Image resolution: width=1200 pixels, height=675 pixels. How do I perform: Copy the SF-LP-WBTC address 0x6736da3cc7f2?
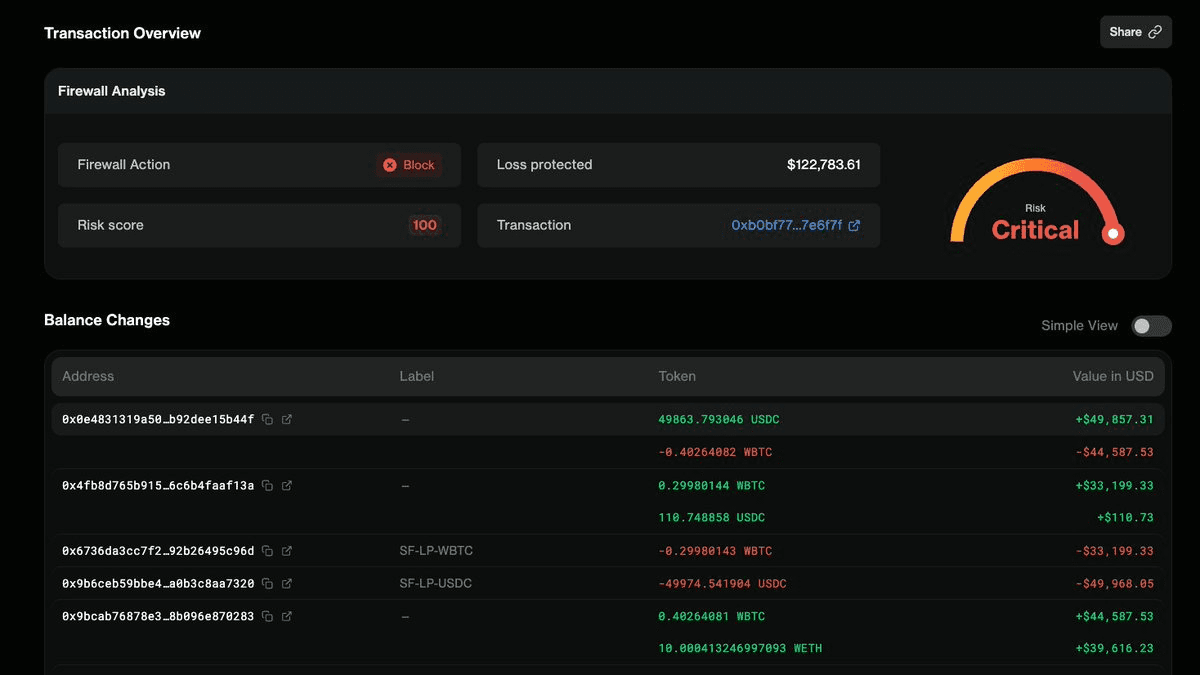pos(267,551)
